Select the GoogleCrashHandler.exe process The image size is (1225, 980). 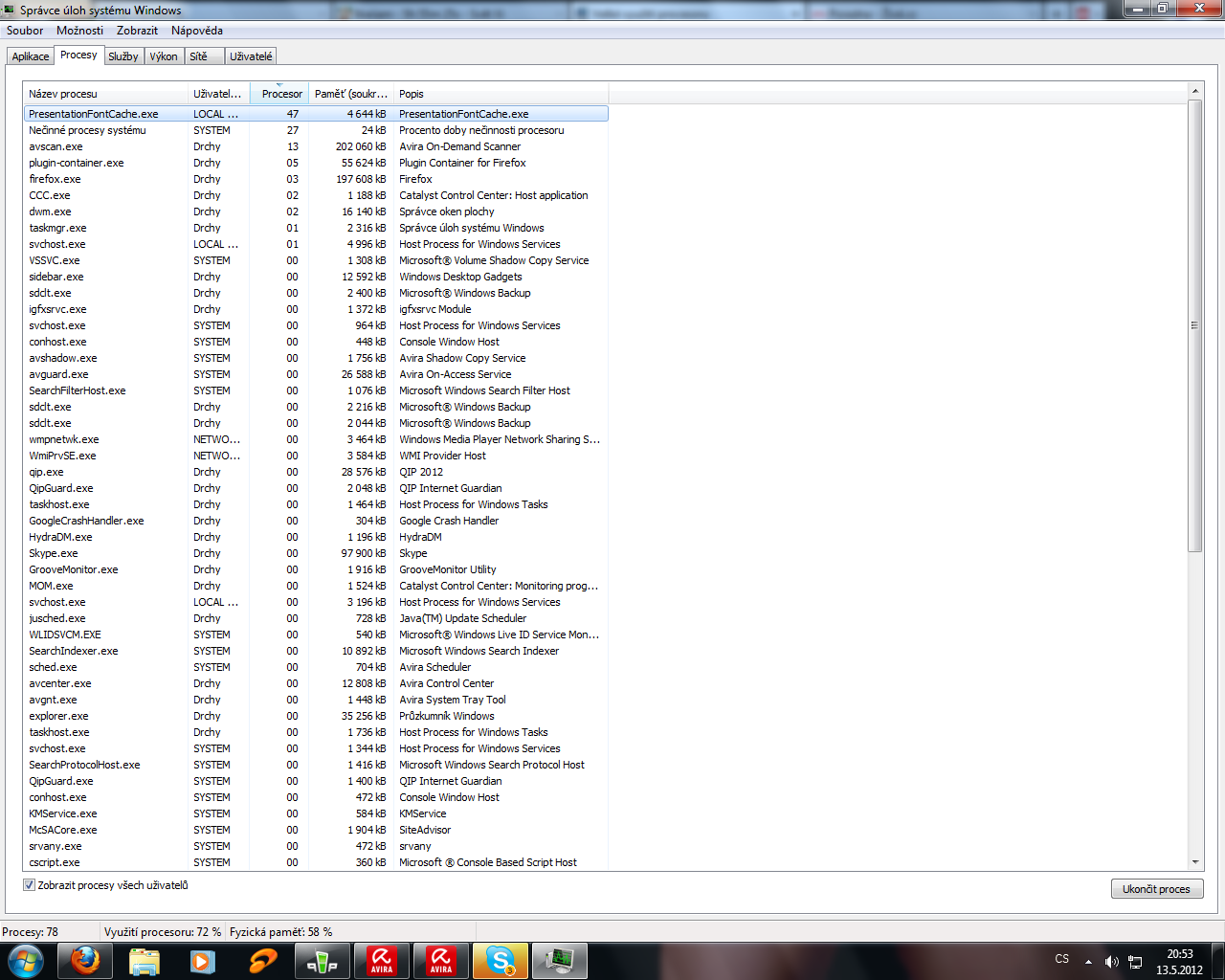tap(316, 521)
